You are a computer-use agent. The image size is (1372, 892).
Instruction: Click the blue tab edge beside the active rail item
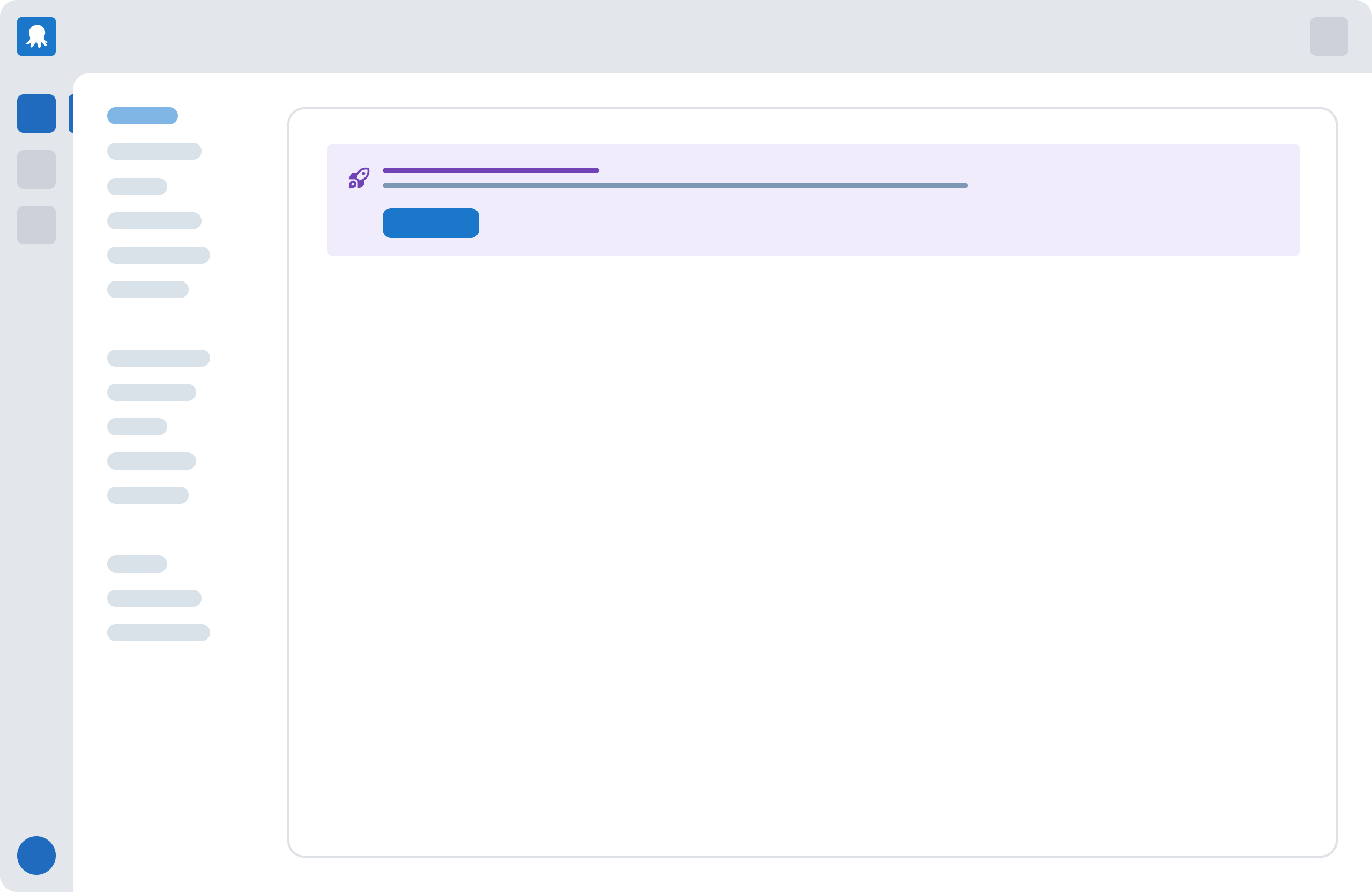[71, 114]
